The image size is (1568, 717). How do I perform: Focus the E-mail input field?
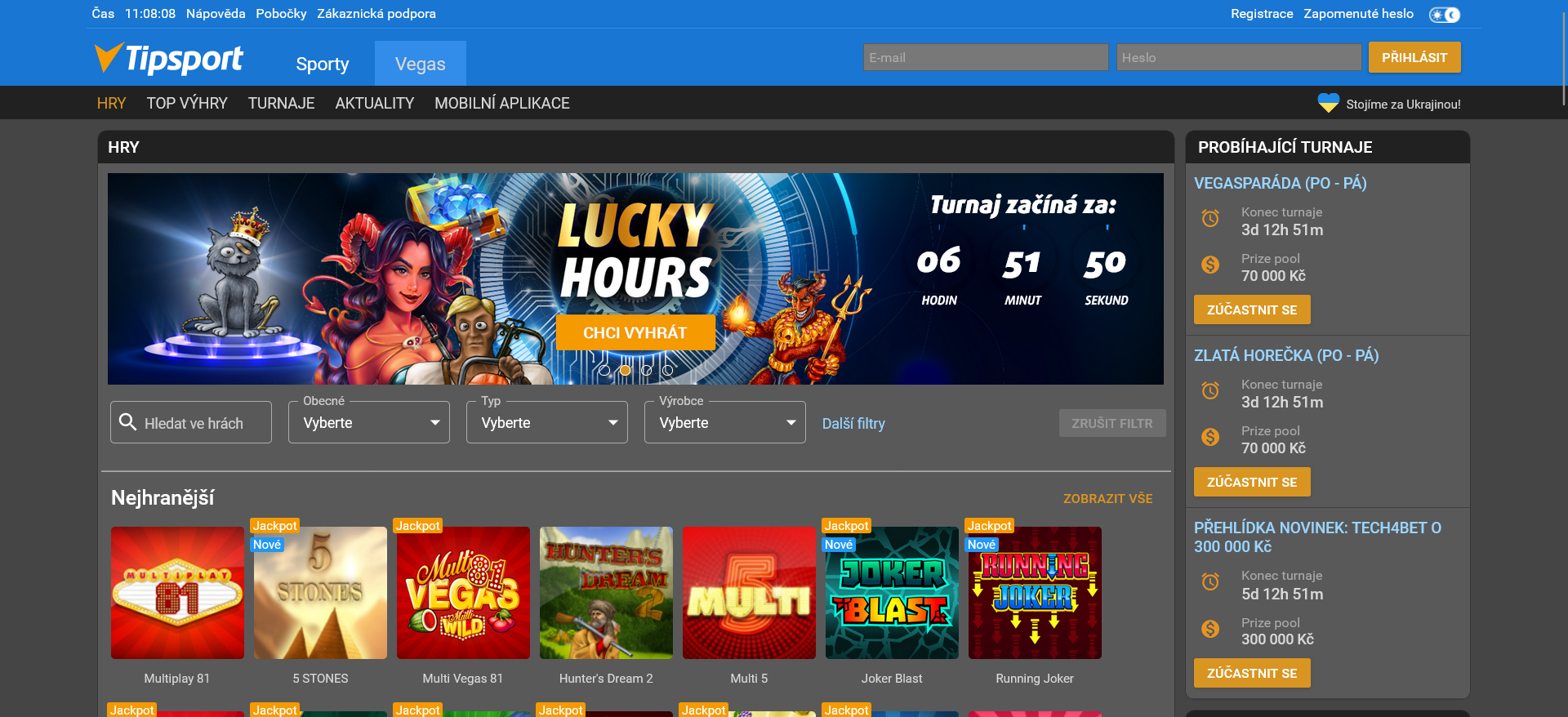(986, 57)
